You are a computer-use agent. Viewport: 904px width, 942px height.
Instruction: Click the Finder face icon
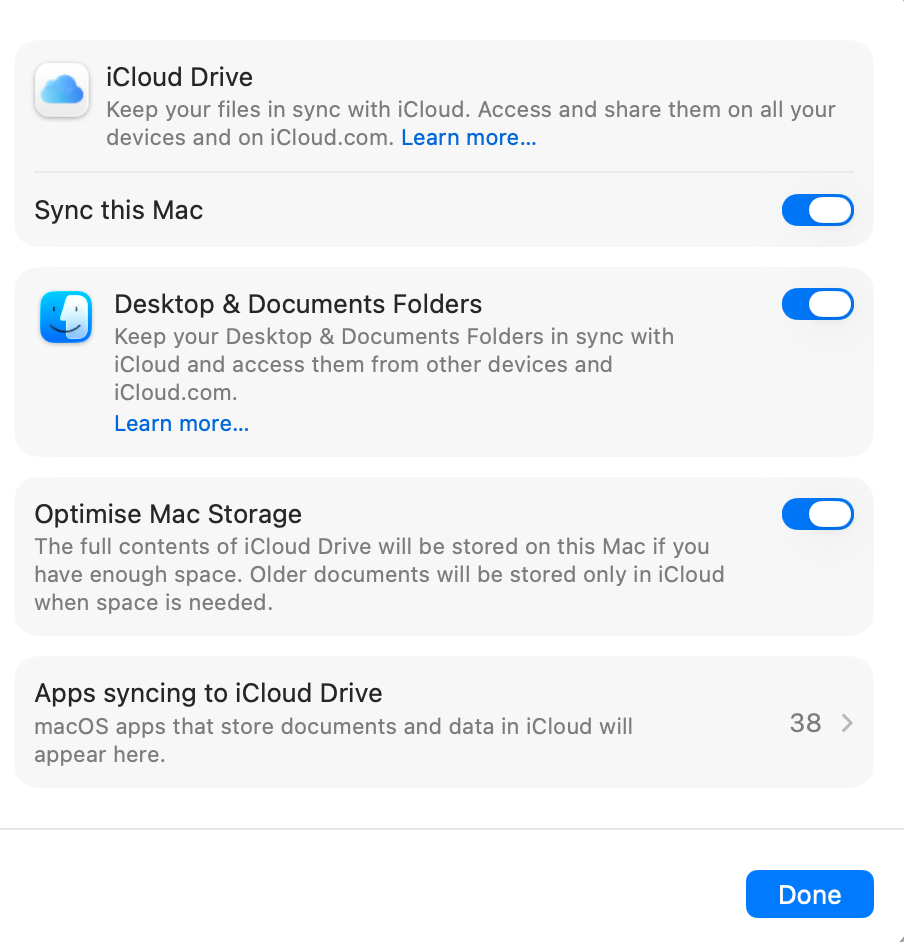tap(66, 317)
